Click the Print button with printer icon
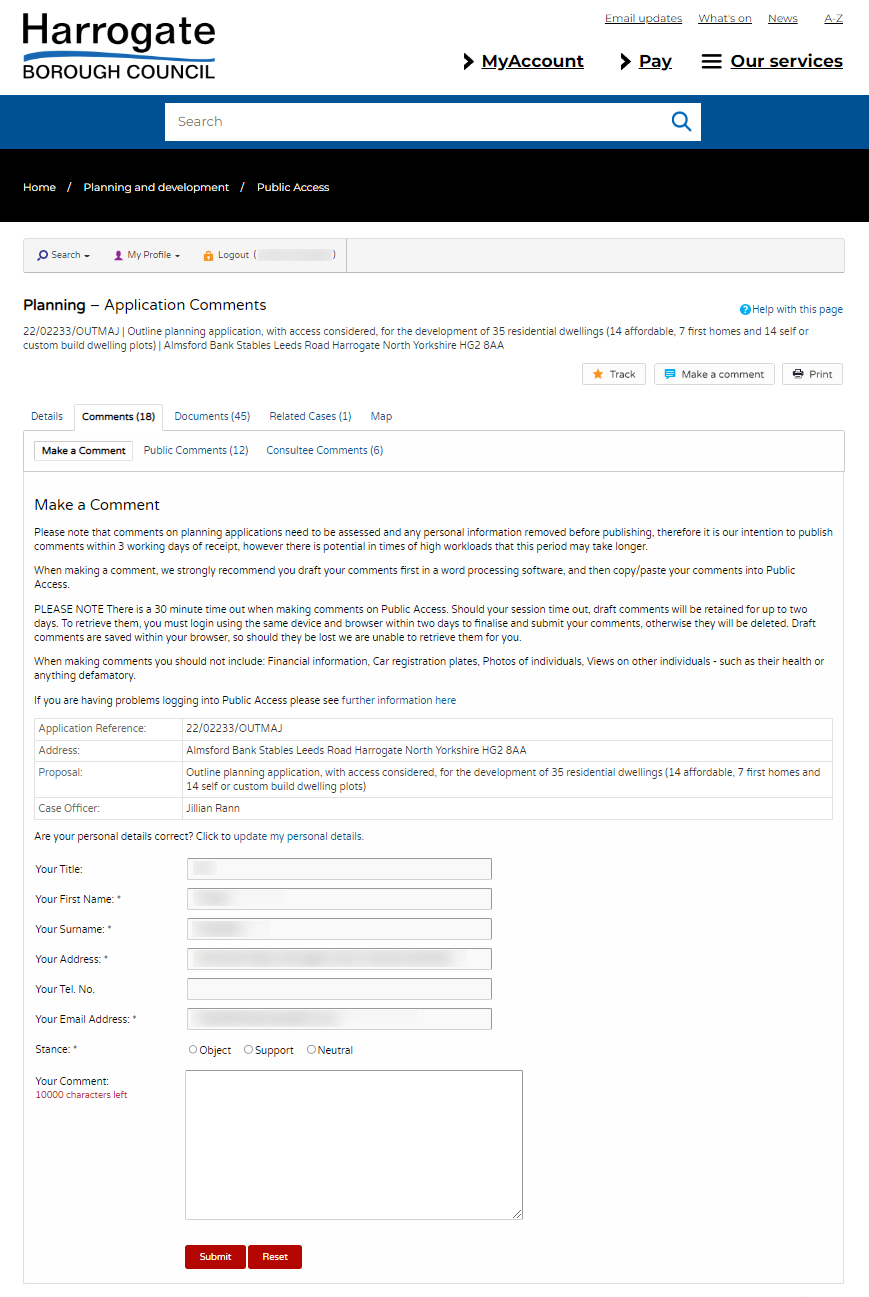This screenshot has height=1297, width=869. click(811, 374)
